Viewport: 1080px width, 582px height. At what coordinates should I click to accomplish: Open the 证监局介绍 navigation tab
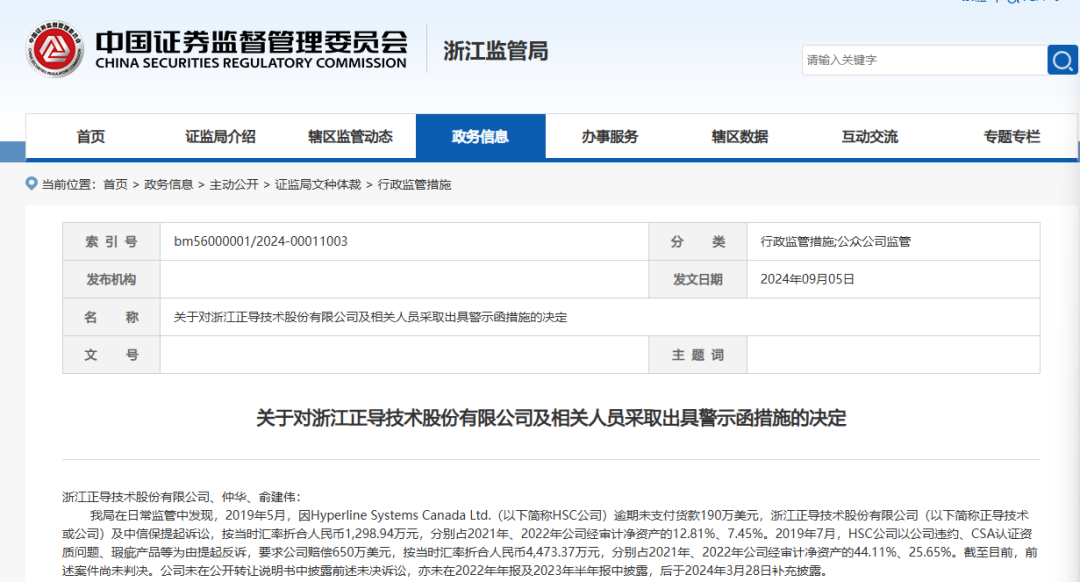[x=220, y=136]
